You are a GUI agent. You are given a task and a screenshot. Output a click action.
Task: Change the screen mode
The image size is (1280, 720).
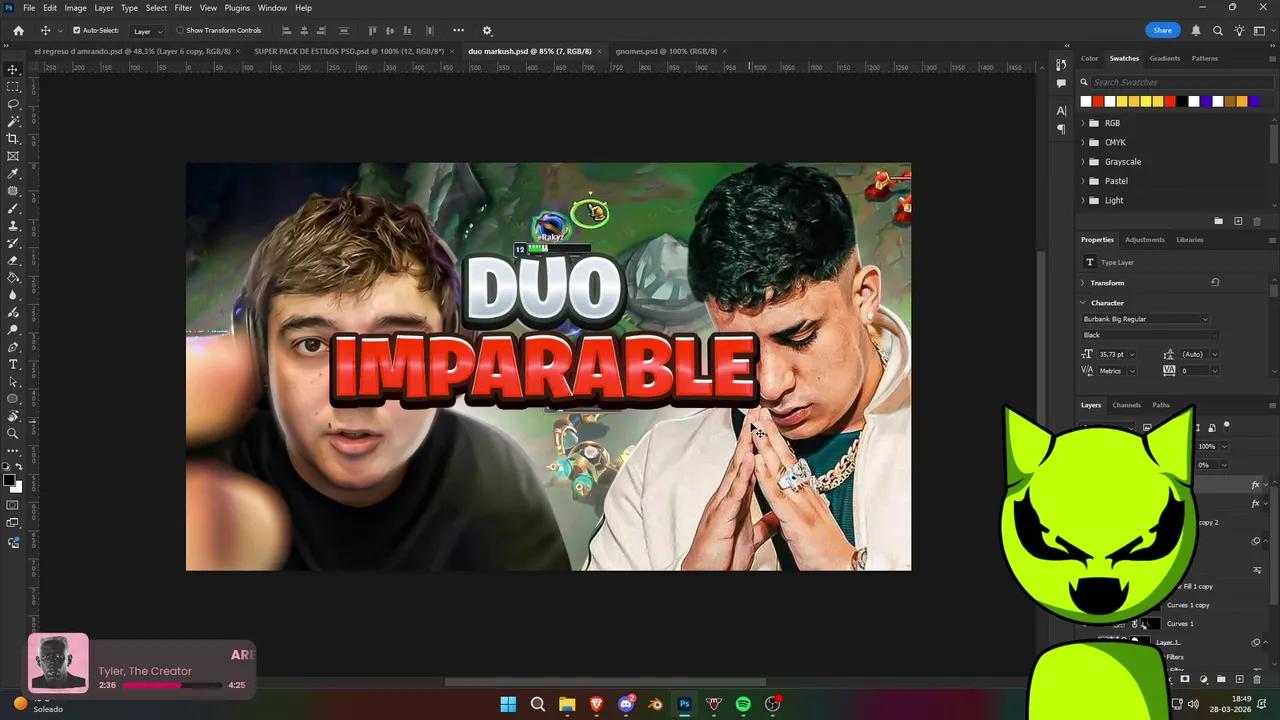click(x=13, y=523)
